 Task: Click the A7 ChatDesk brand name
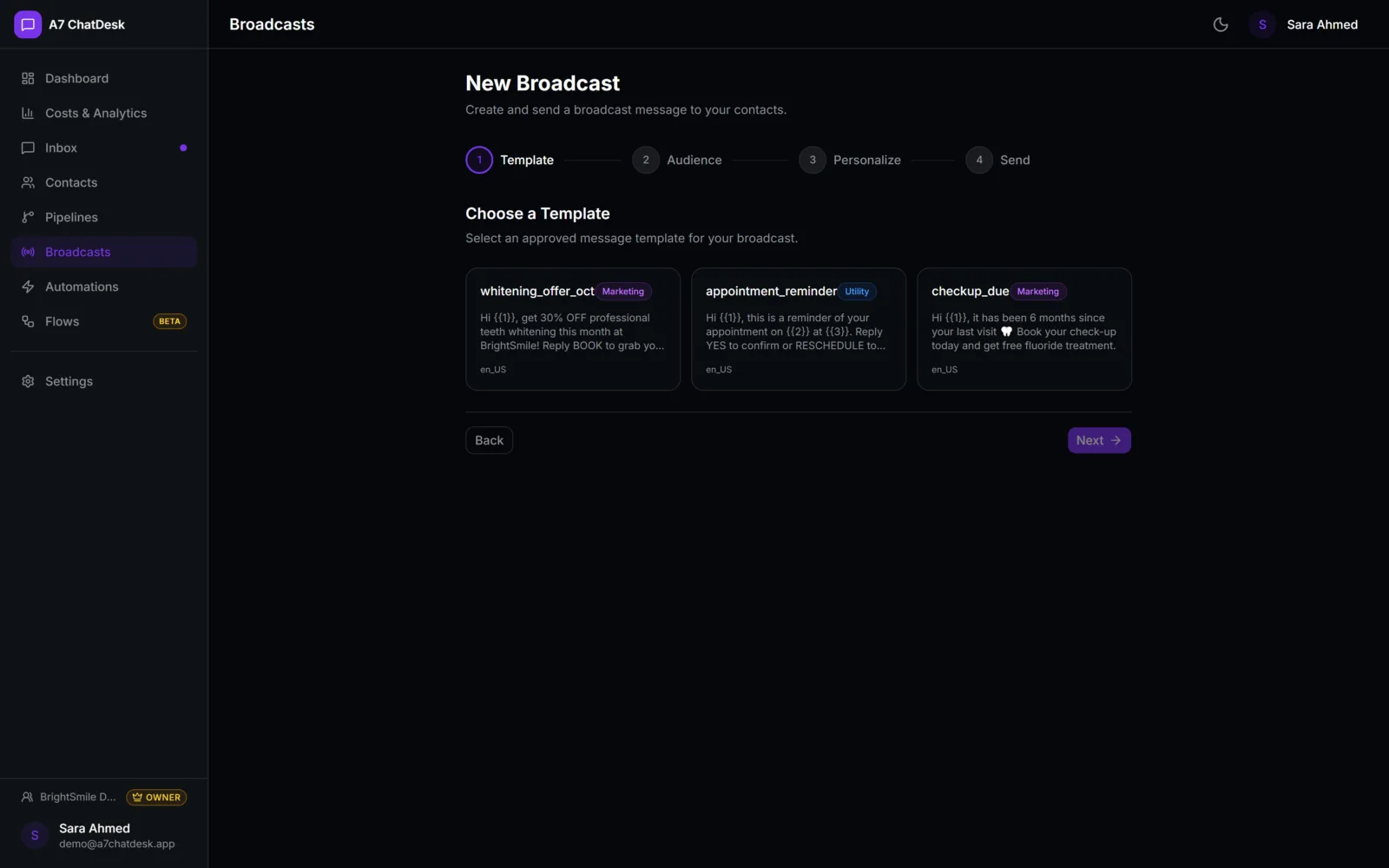click(87, 24)
